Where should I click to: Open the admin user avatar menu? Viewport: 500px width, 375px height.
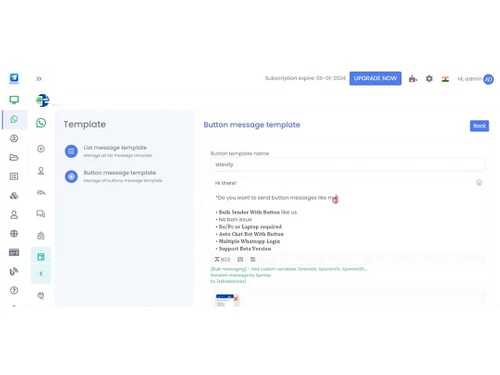489,79
